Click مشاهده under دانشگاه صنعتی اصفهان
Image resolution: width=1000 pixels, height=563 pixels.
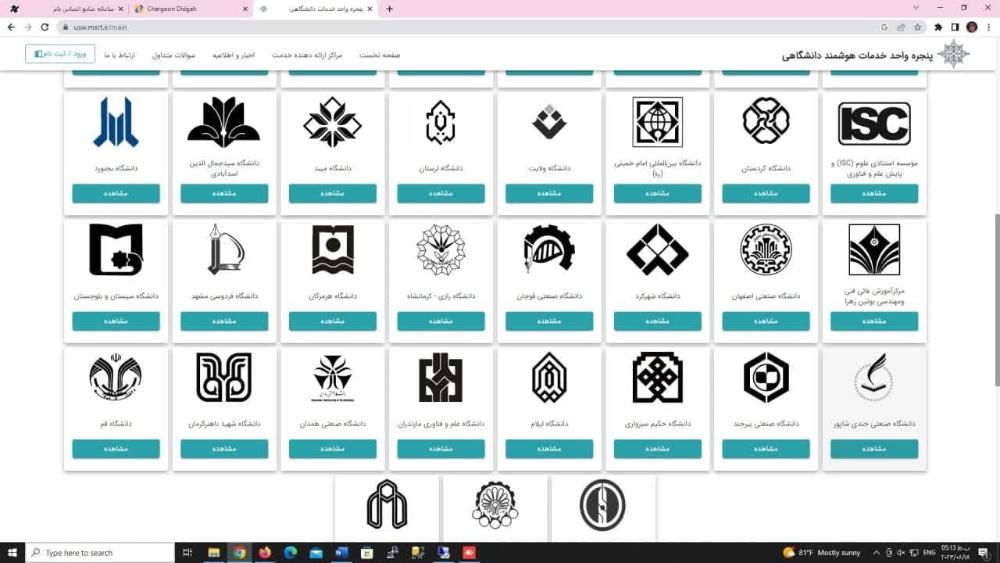click(766, 321)
